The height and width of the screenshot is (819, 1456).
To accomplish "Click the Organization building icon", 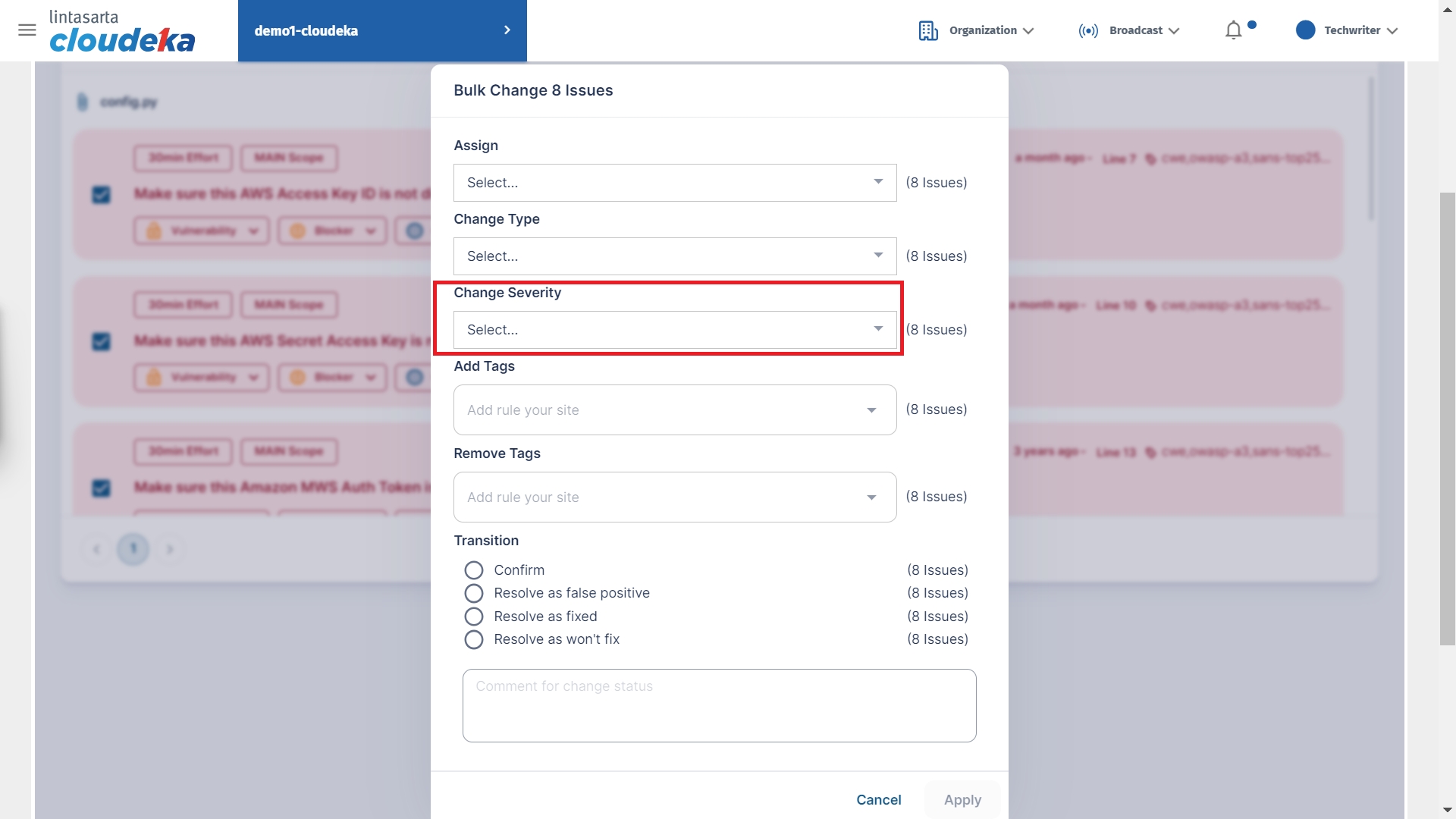I will pyautogui.click(x=928, y=30).
